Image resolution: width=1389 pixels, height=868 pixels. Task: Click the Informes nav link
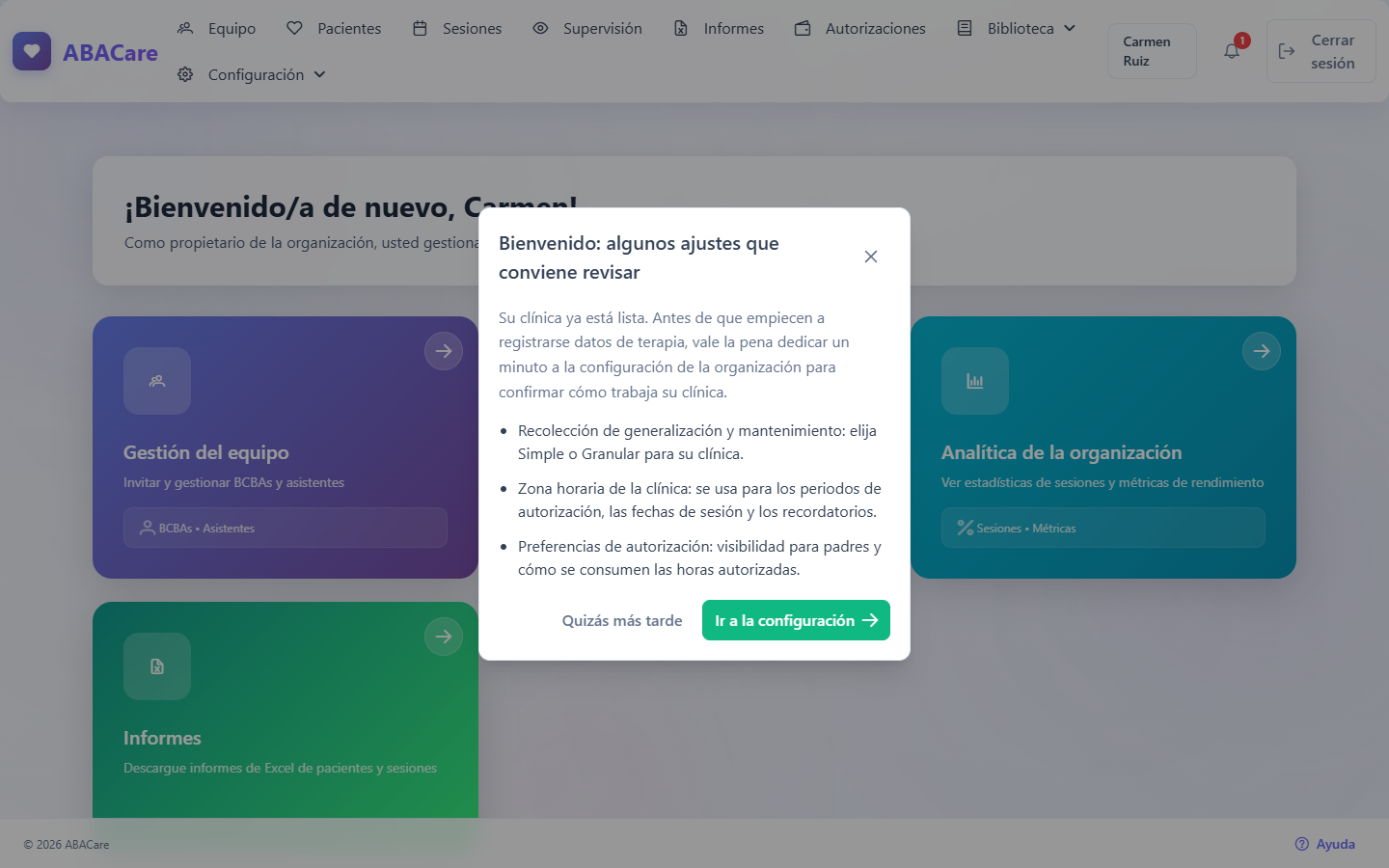[x=719, y=29]
